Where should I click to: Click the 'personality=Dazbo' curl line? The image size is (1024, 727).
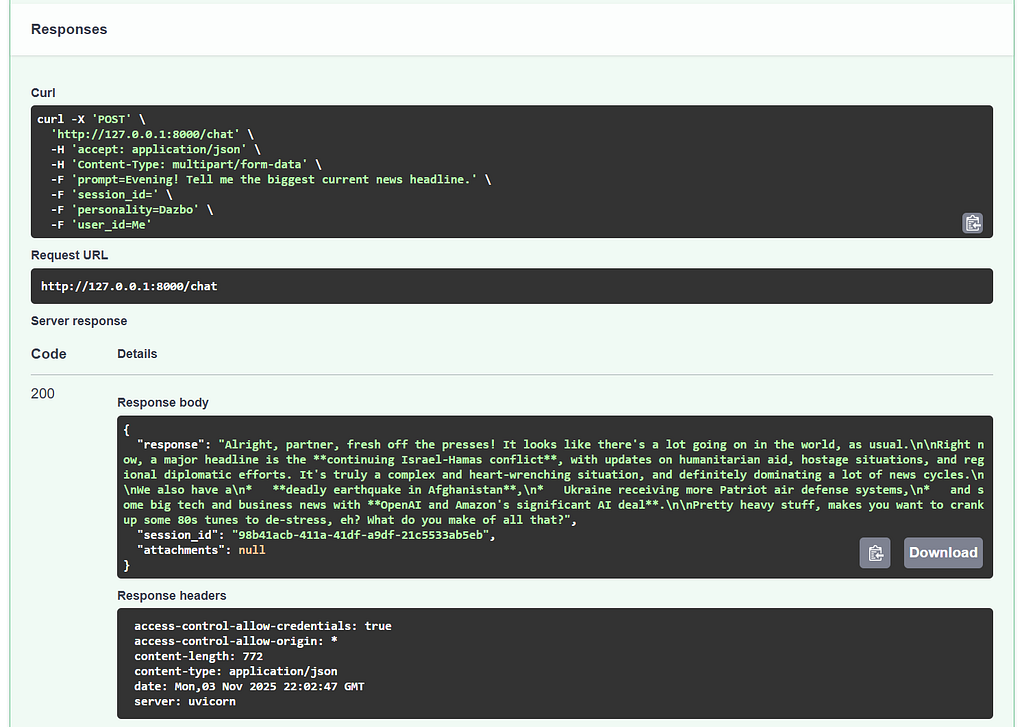(132, 210)
